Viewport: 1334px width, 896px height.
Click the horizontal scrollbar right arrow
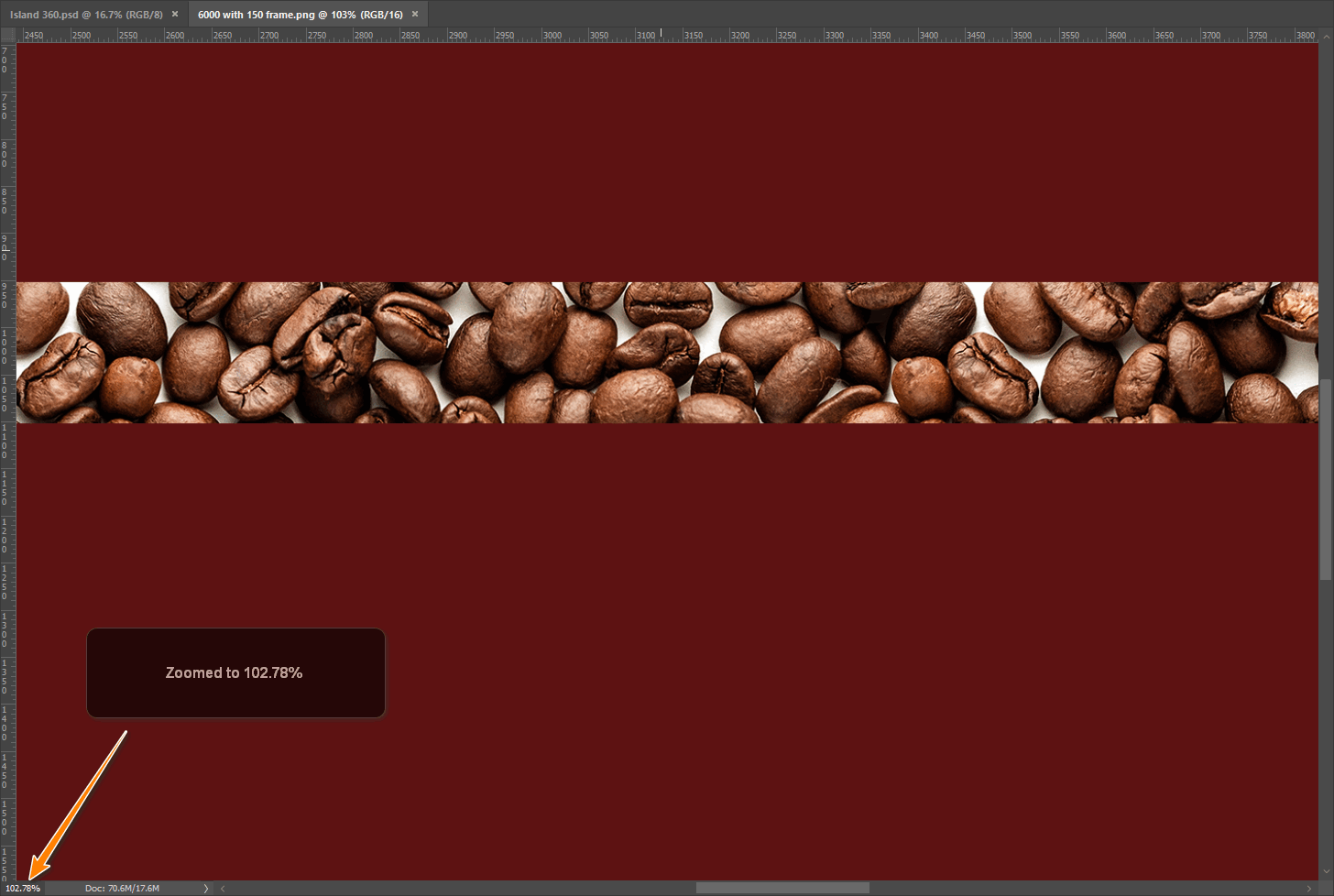point(1308,888)
